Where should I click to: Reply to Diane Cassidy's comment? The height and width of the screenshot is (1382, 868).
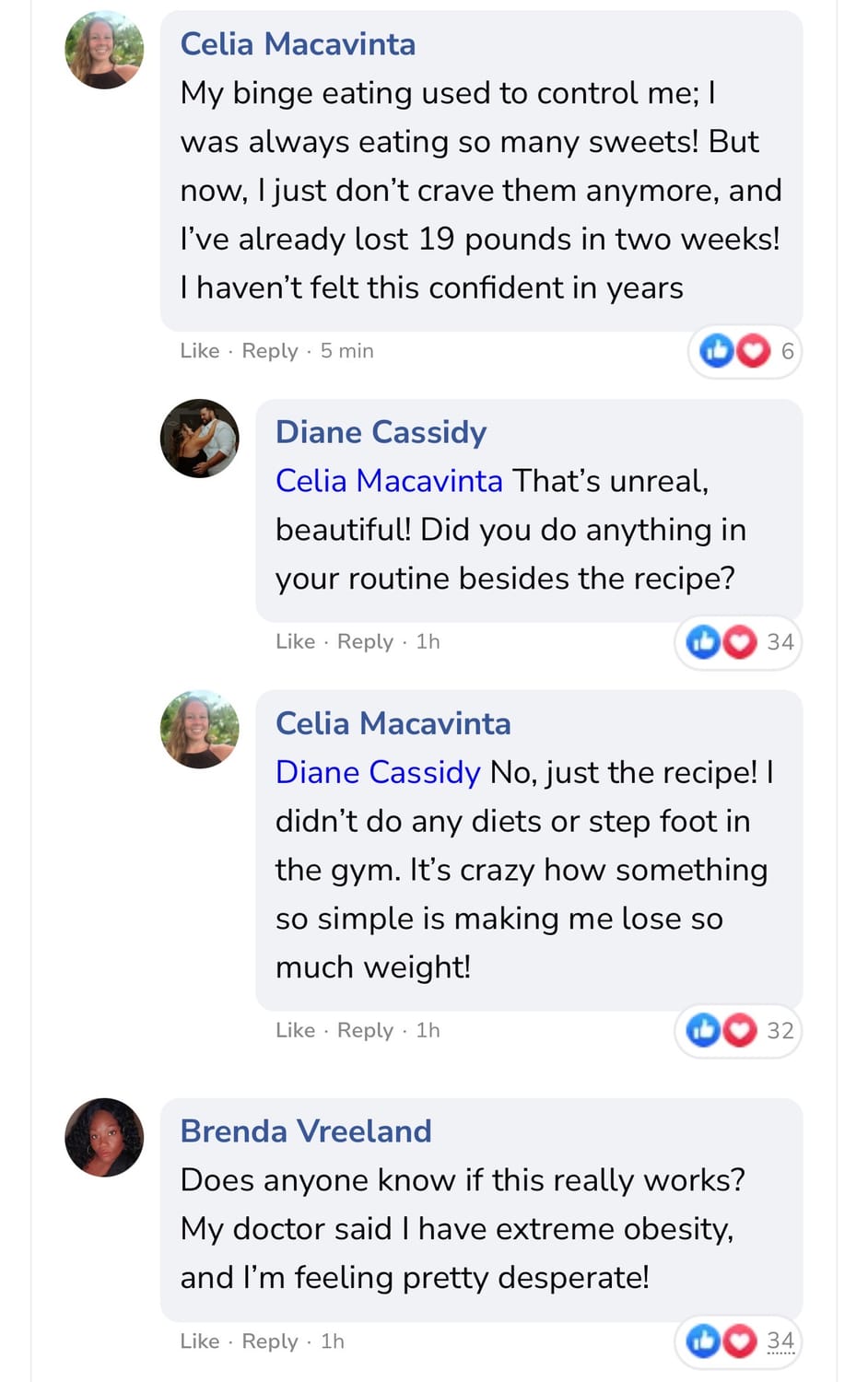[x=365, y=642]
